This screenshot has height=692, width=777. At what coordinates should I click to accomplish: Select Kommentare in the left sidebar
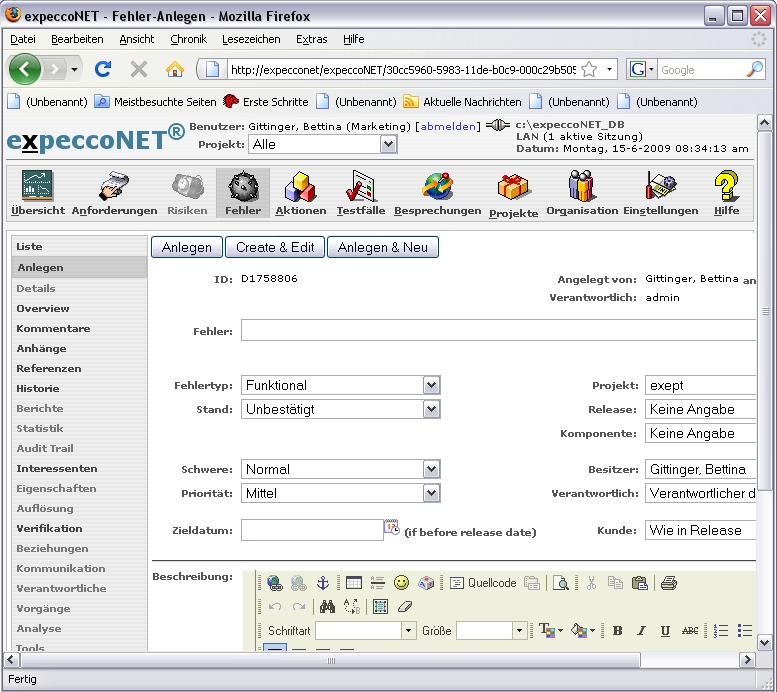[x=53, y=328]
